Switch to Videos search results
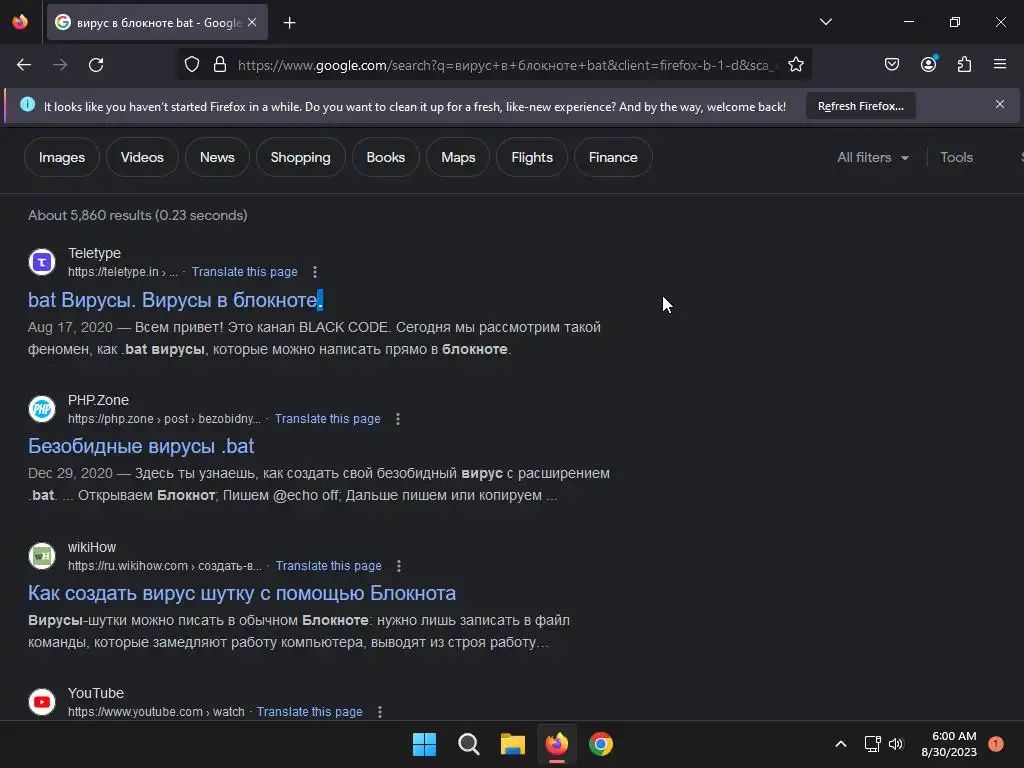 tap(142, 157)
